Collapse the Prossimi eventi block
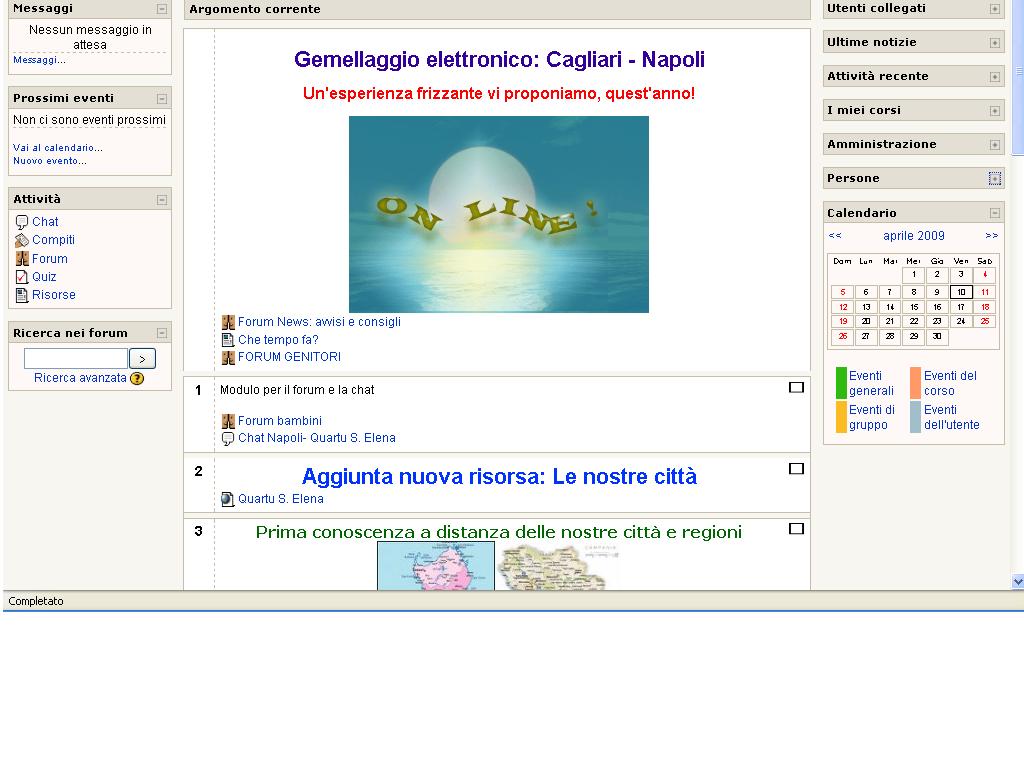 pyautogui.click(x=162, y=99)
